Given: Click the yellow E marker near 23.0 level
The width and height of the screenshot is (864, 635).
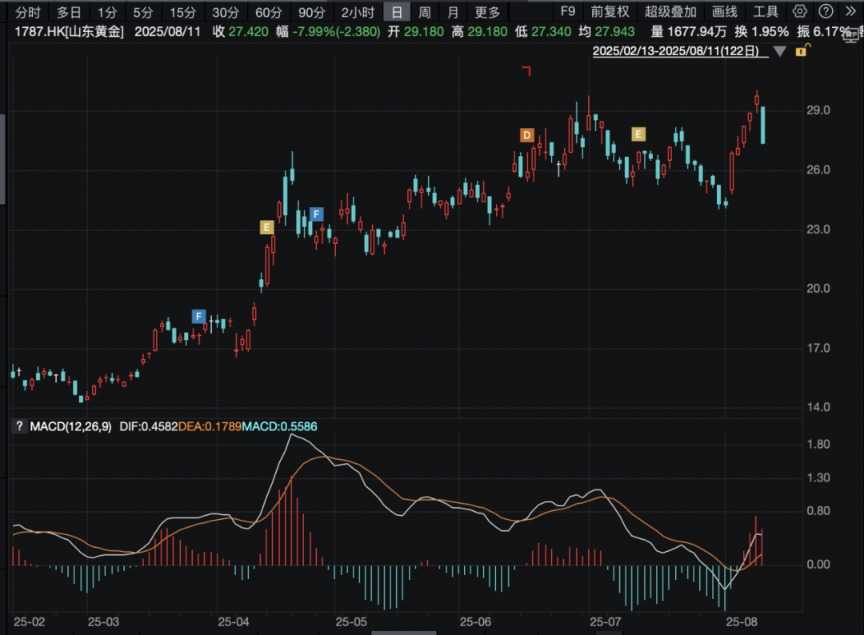Looking at the screenshot, I should click(266, 227).
